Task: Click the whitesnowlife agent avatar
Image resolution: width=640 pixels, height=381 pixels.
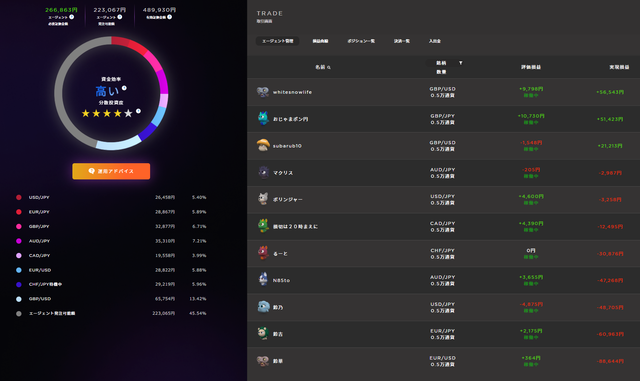Action: 262,92
